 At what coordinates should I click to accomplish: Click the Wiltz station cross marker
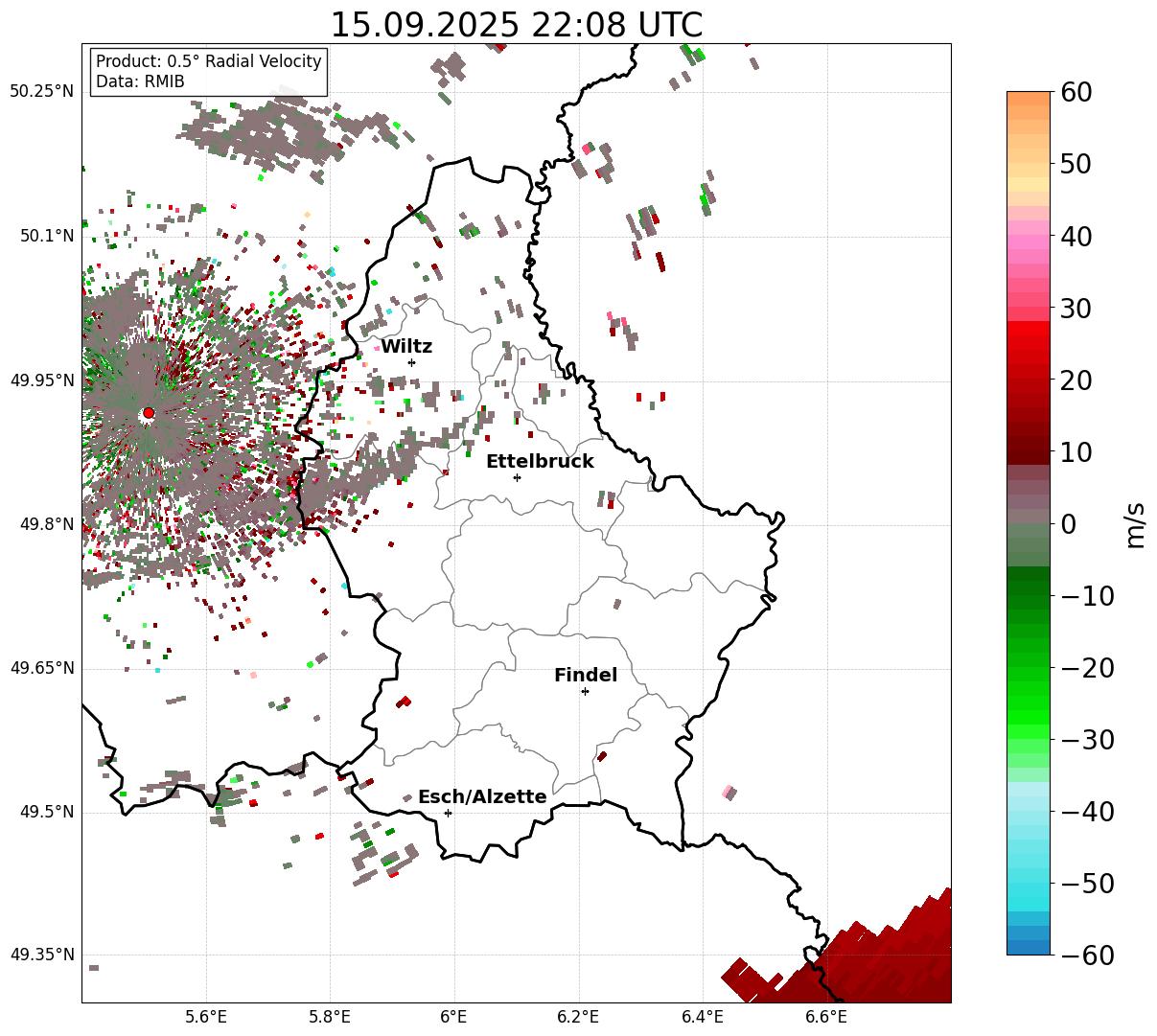pyautogui.click(x=411, y=362)
